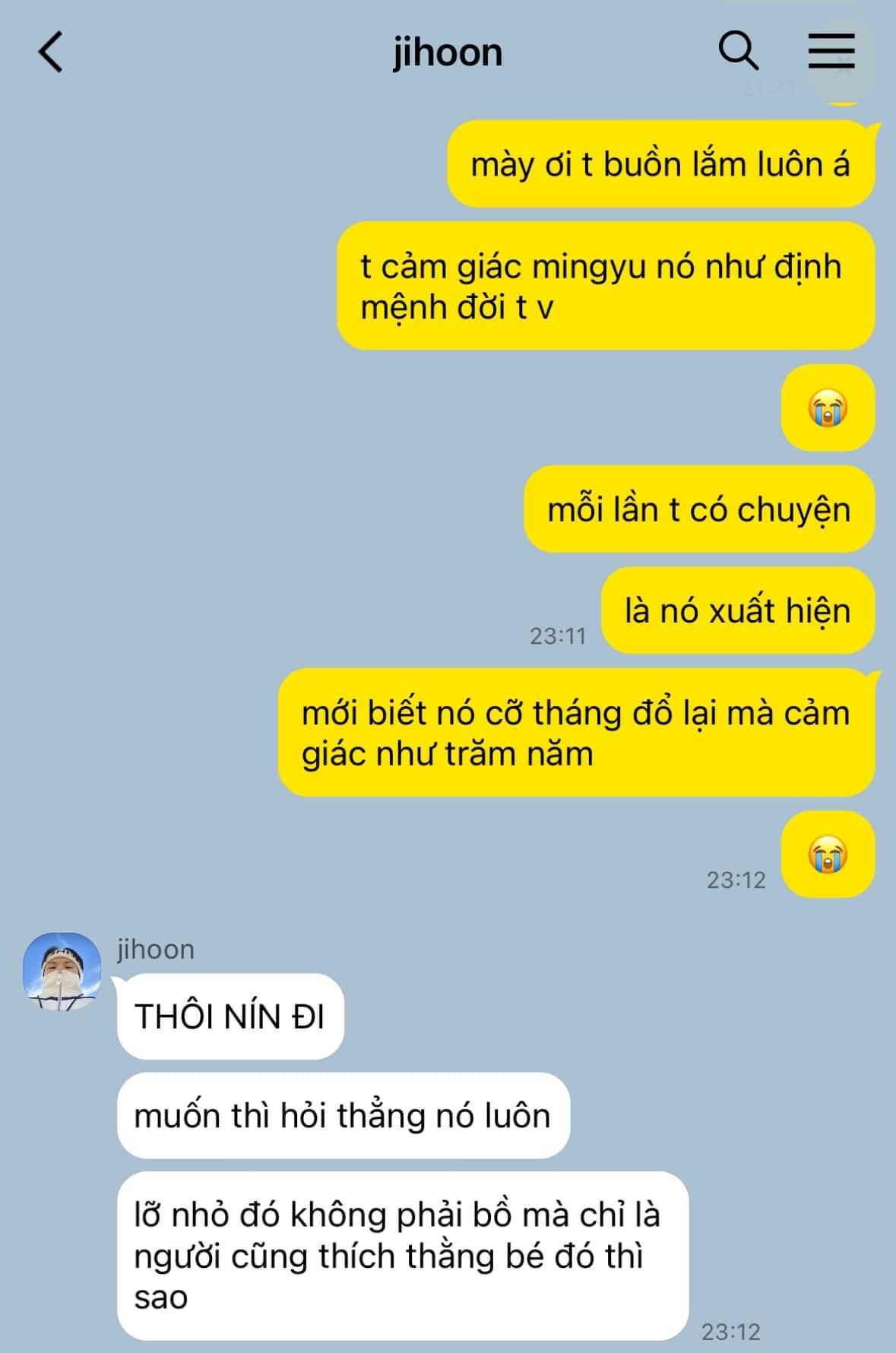
Task: Tap the 23:12 timestamp under jihoon's reply
Action: tap(730, 1332)
